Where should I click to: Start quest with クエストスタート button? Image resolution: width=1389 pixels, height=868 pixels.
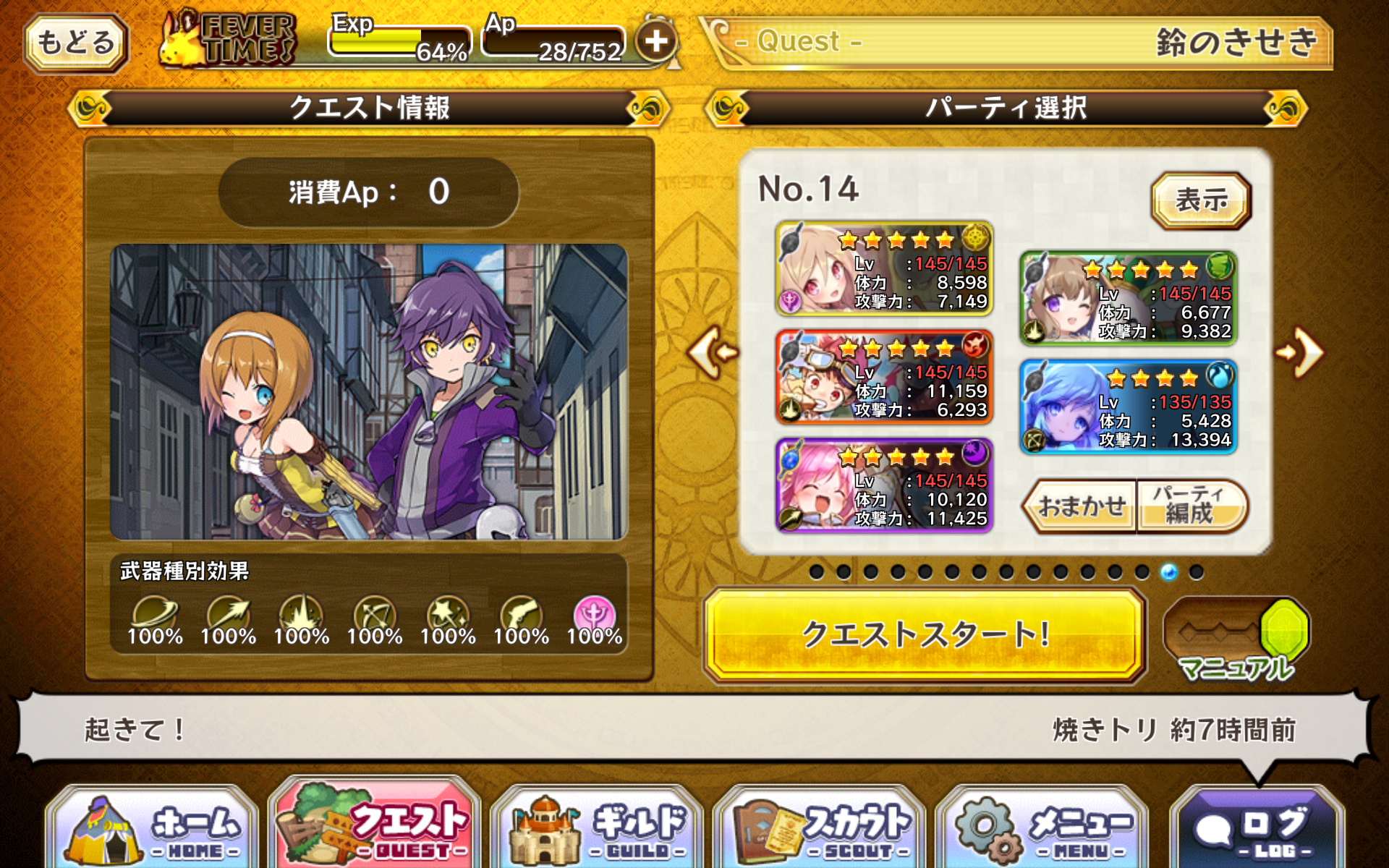[925, 635]
